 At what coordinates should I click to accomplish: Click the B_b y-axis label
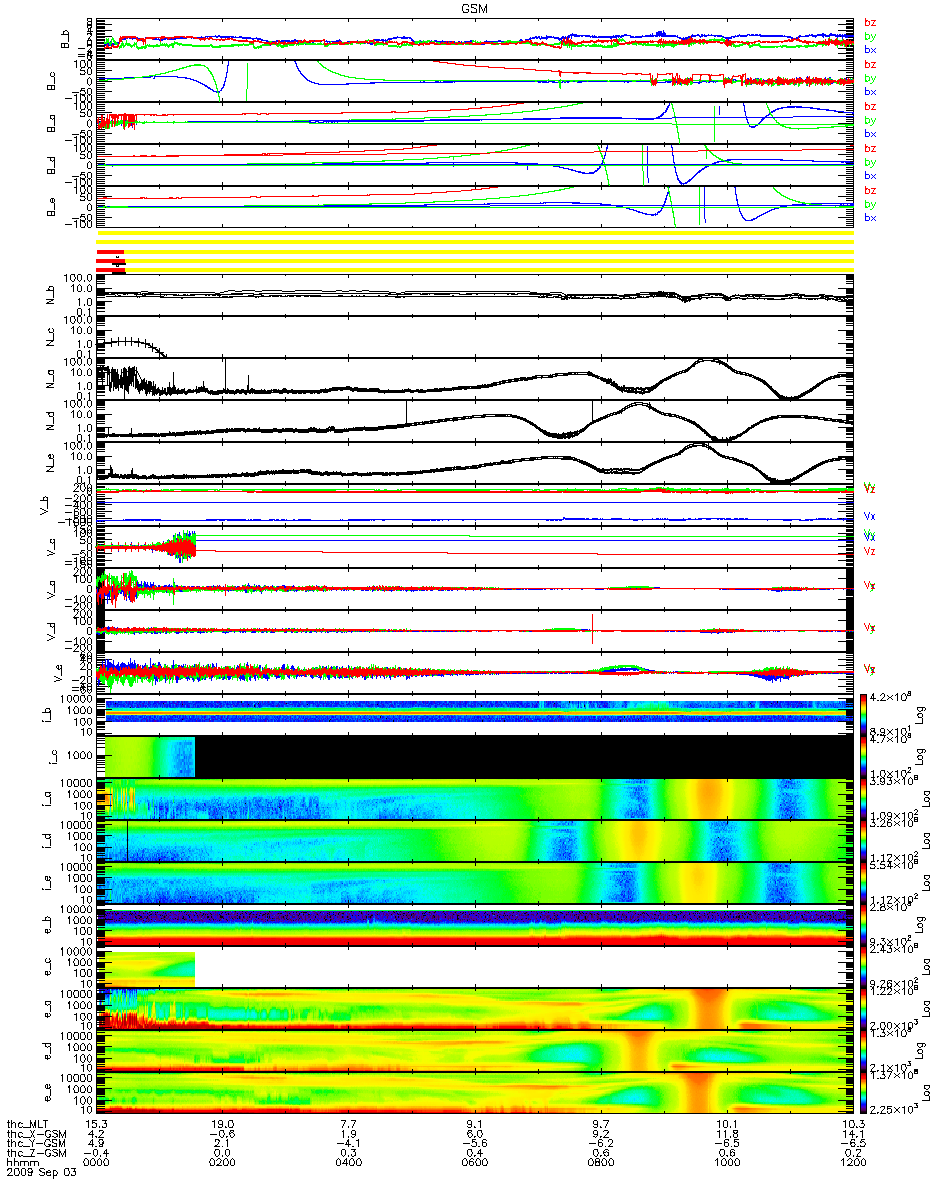coord(64,38)
